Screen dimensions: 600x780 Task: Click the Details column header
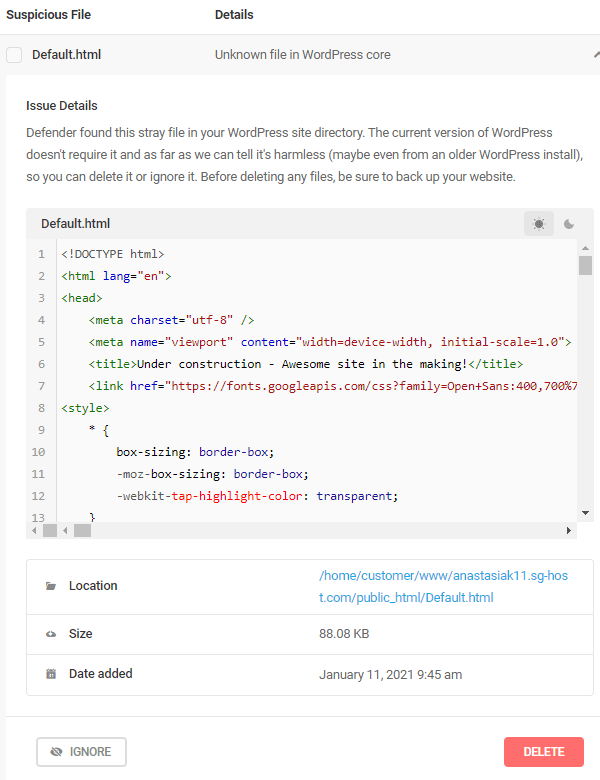point(234,15)
